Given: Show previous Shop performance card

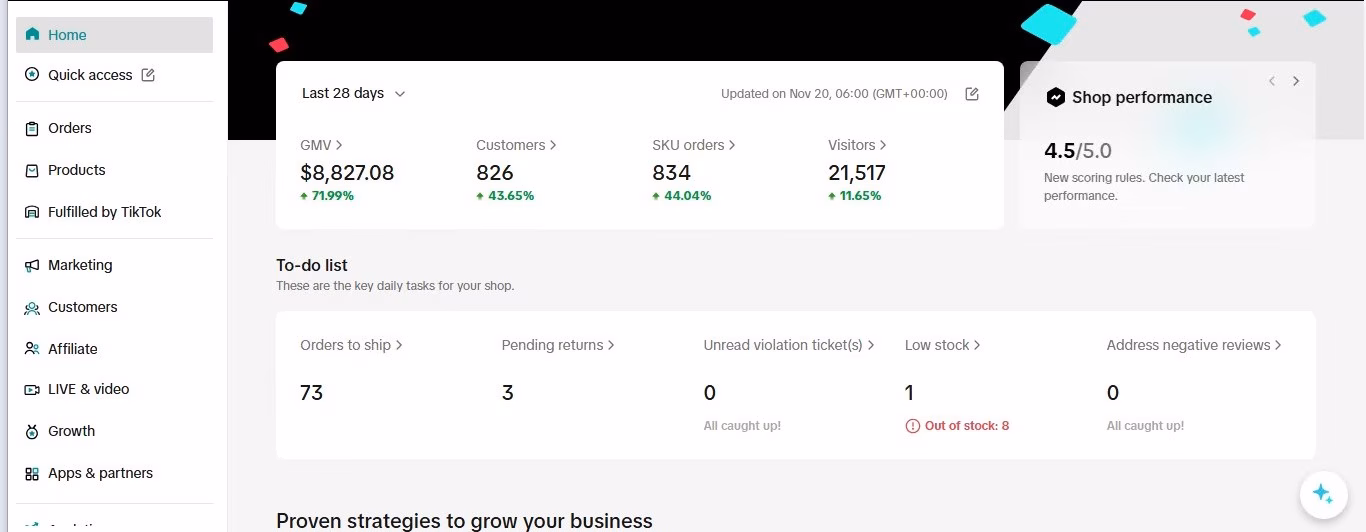Looking at the screenshot, I should pyautogui.click(x=1272, y=81).
